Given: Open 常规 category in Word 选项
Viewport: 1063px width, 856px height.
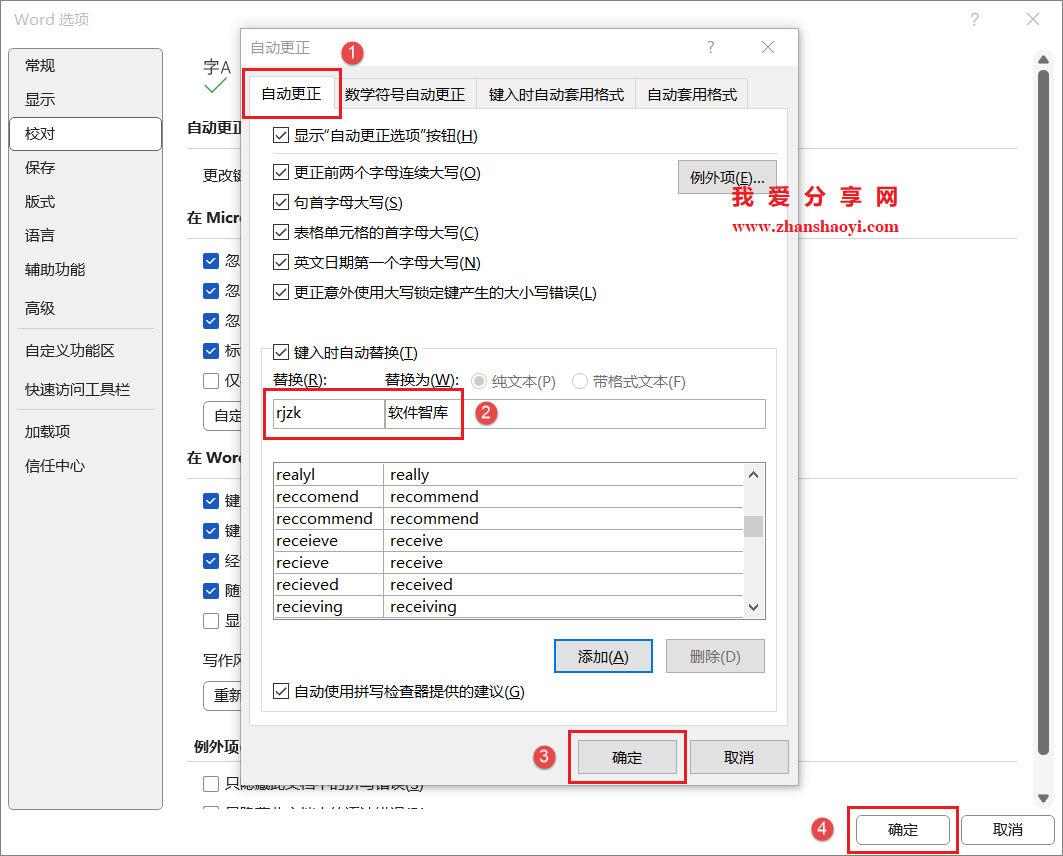Looking at the screenshot, I should coord(85,66).
